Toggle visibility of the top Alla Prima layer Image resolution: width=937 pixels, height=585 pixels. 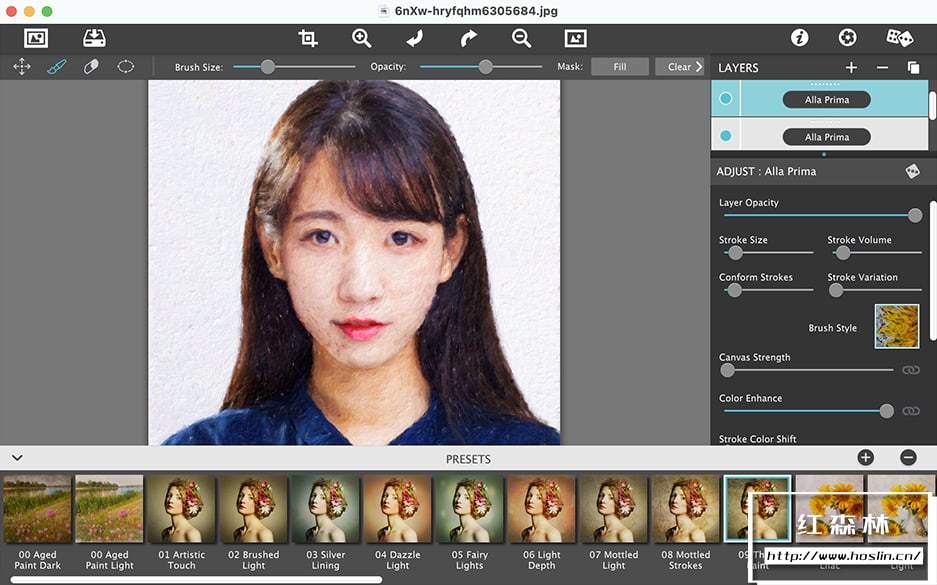(x=726, y=99)
